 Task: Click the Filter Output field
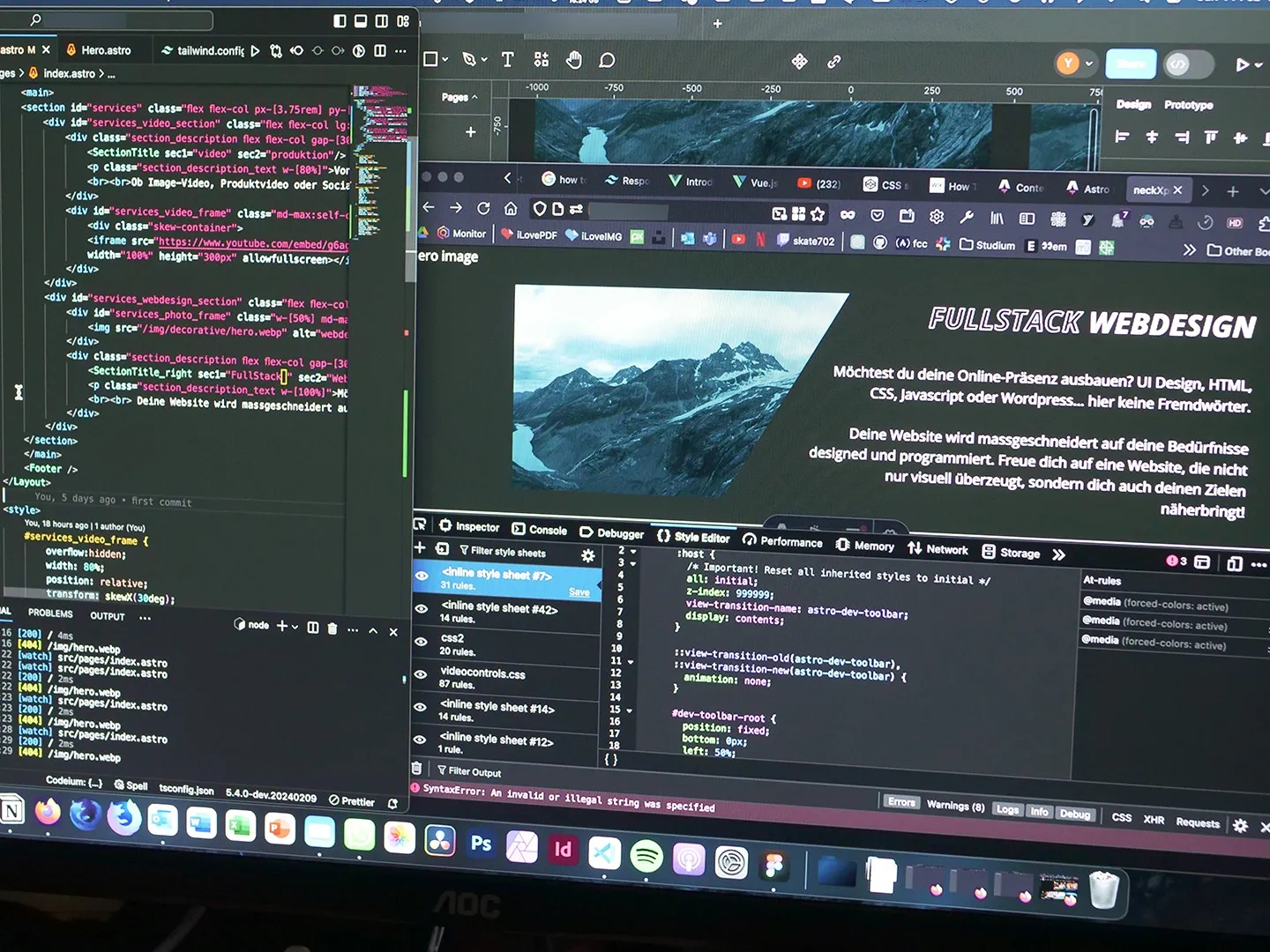(474, 772)
